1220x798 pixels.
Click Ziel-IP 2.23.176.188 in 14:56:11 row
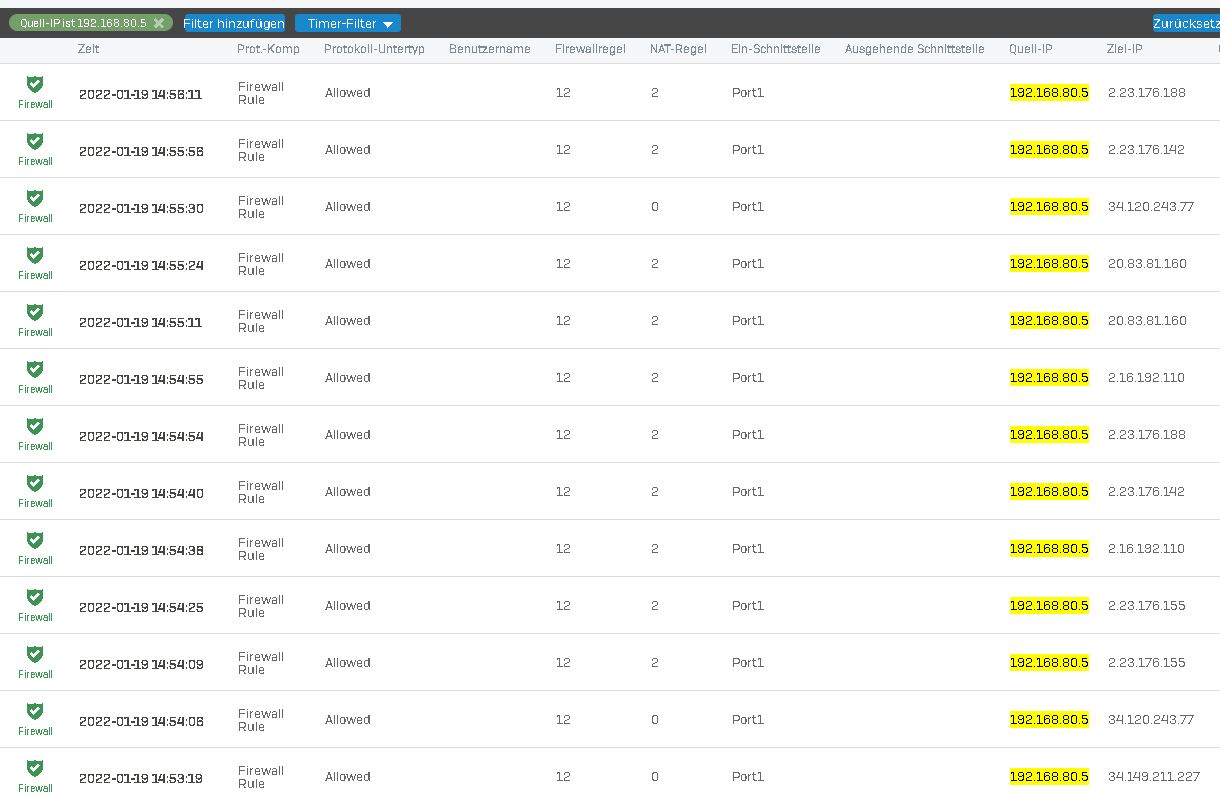pyautogui.click(x=1147, y=92)
